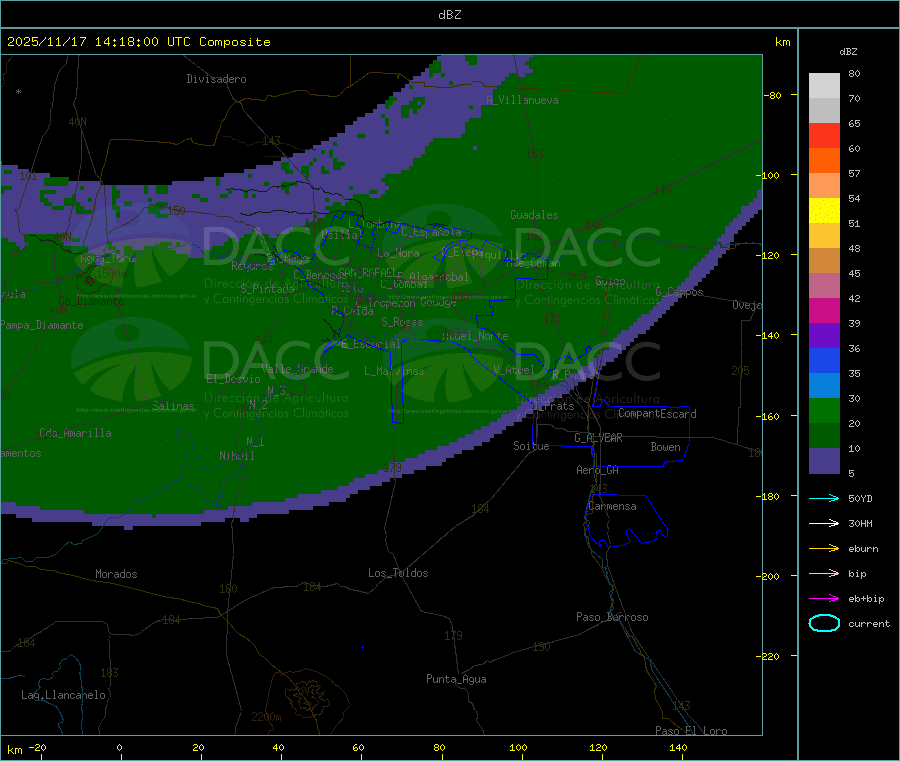Click the 'El_Desvio' map label

(234, 379)
